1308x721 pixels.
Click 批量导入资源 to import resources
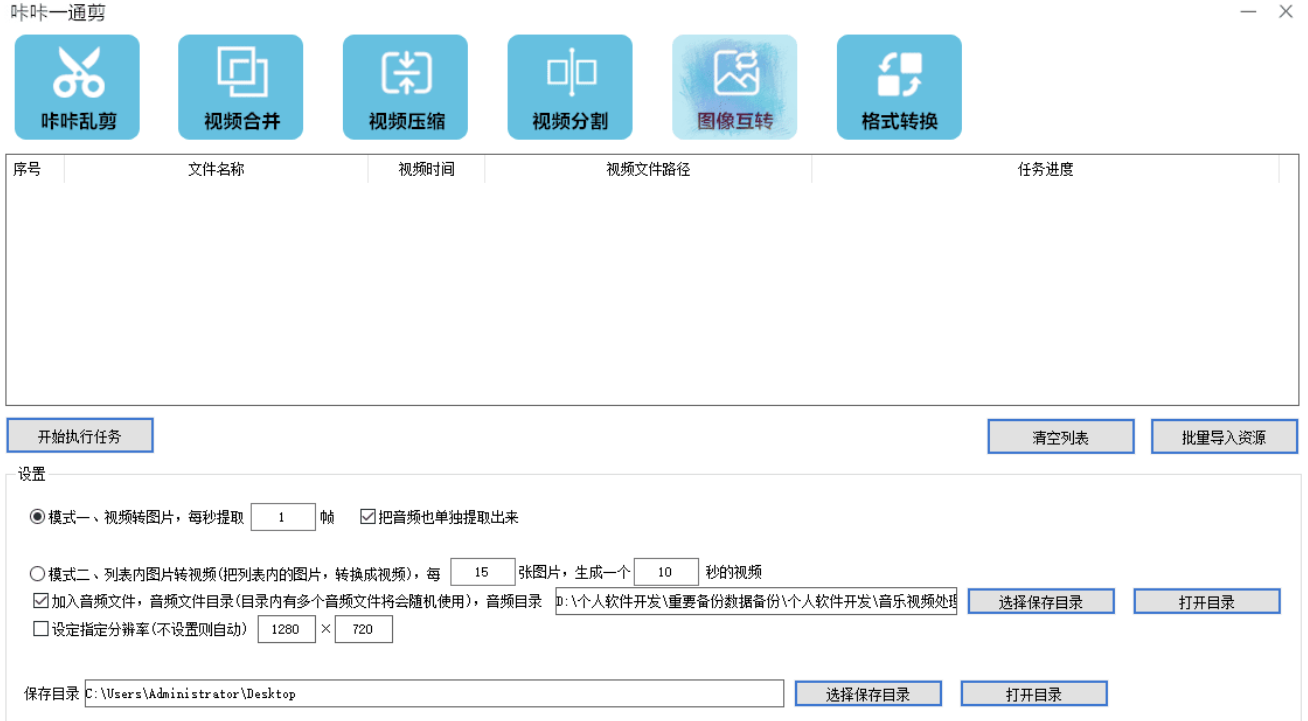point(1224,435)
